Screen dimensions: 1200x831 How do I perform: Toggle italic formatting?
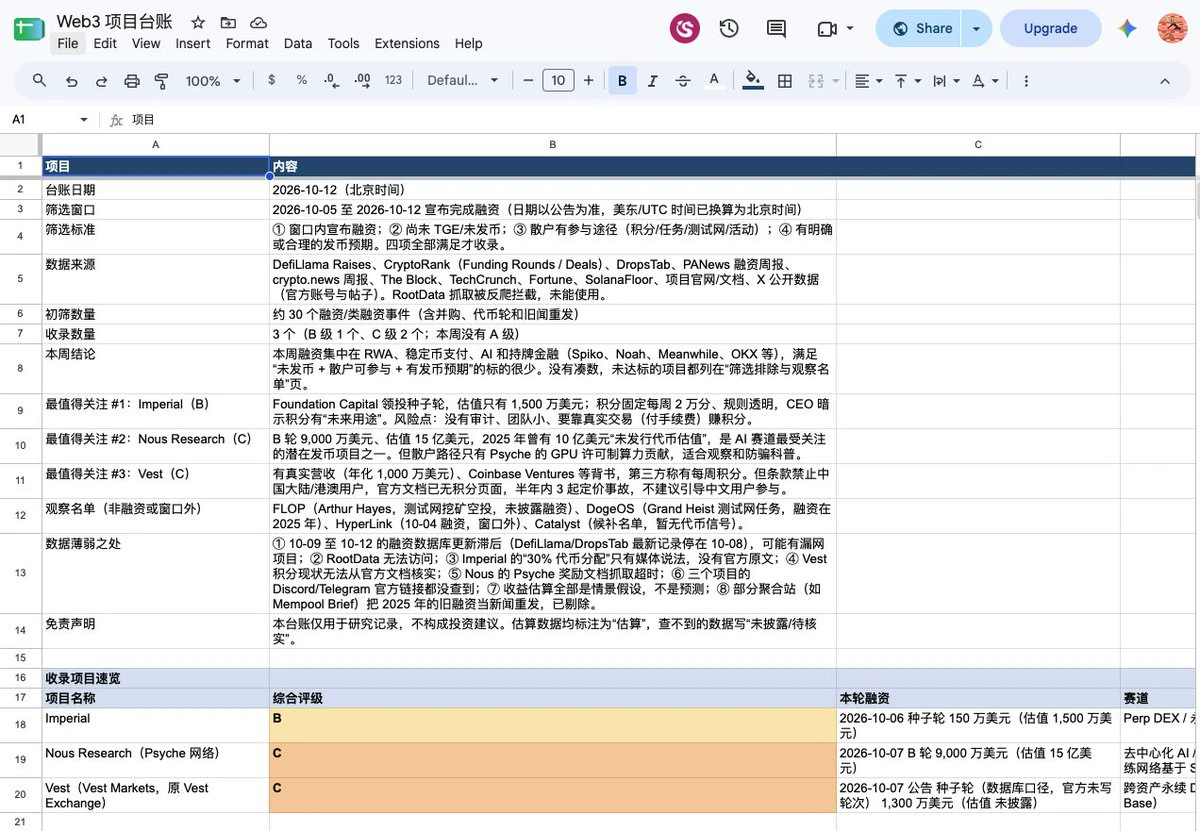pyautogui.click(x=653, y=80)
